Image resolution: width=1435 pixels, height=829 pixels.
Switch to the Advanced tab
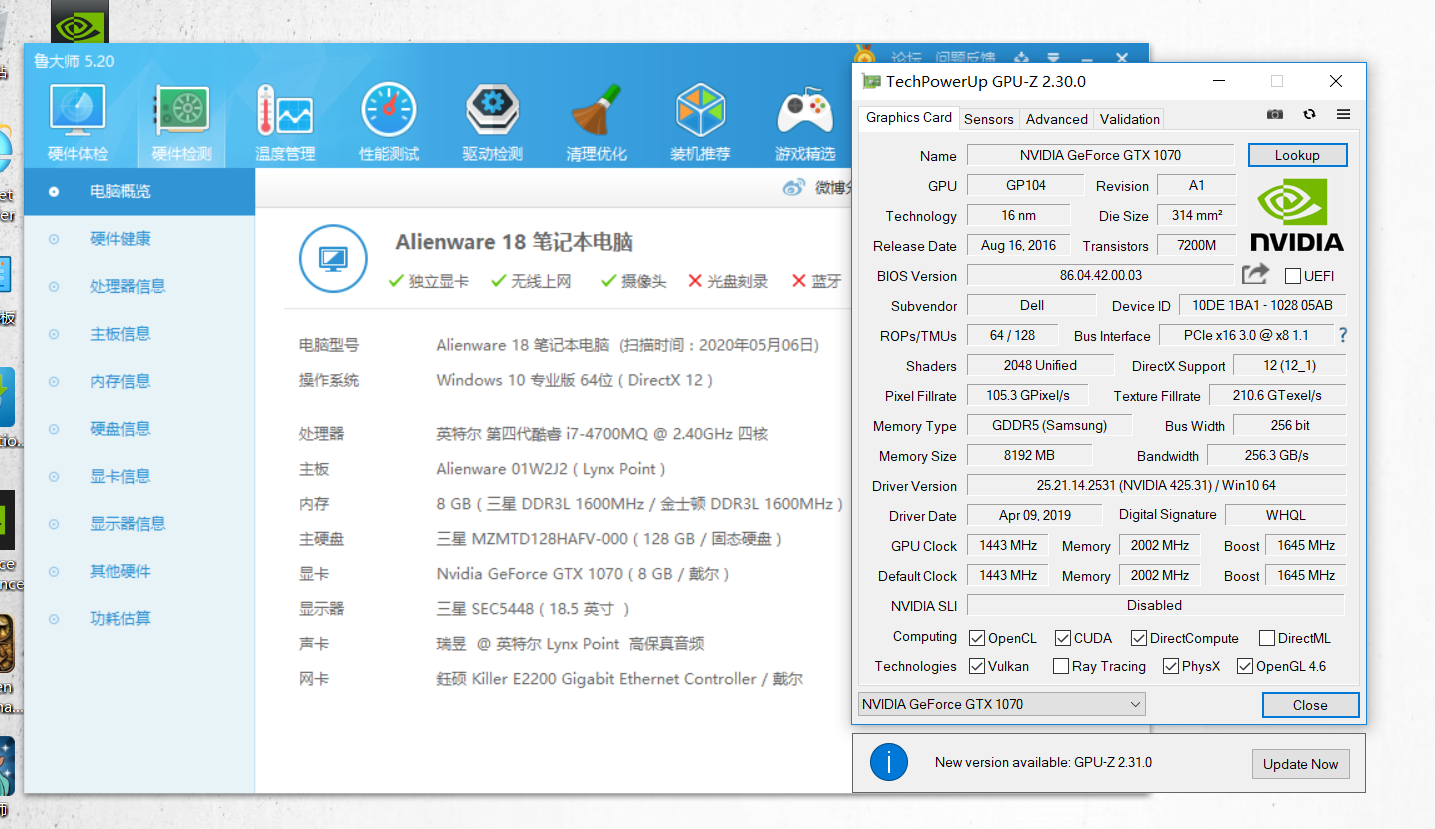1057,119
